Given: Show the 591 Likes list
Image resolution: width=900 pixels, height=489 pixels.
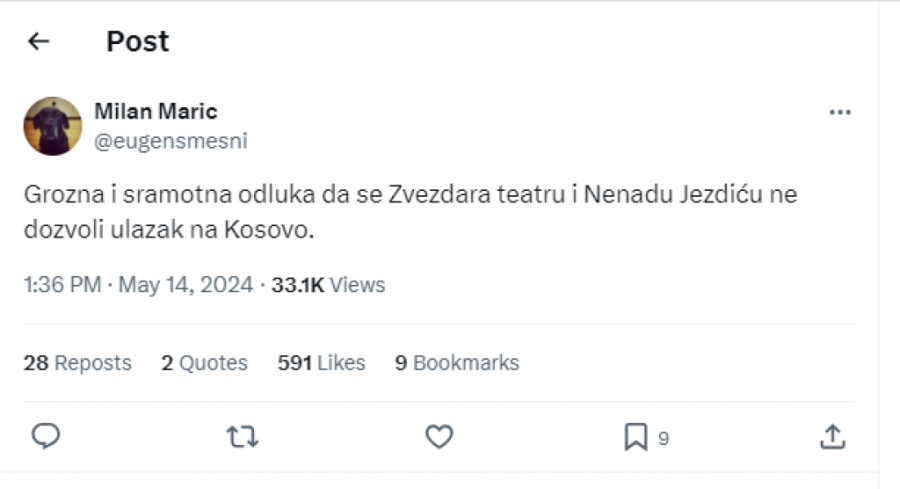Looking at the screenshot, I should [x=321, y=363].
